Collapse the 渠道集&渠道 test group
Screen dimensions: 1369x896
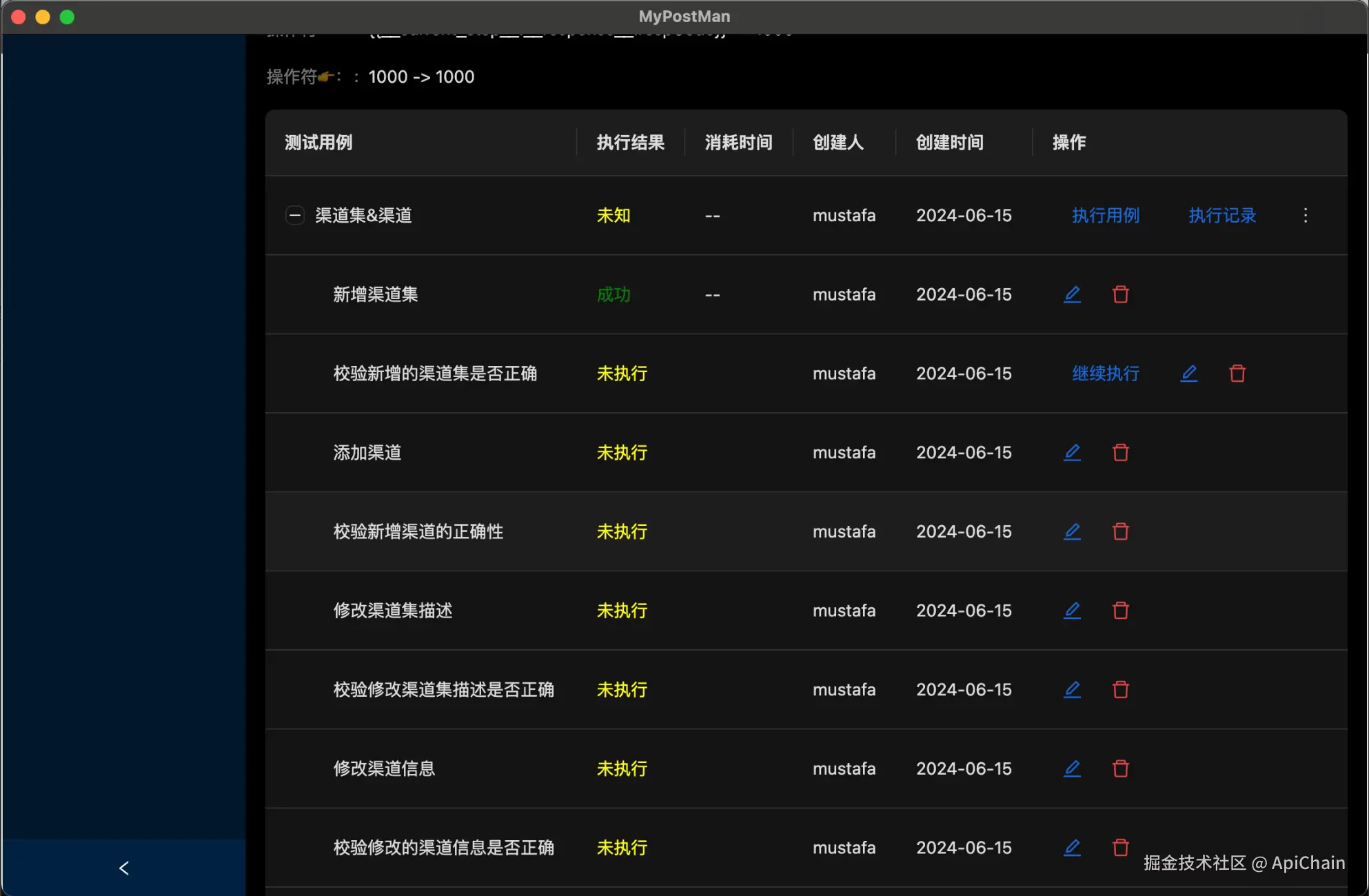(294, 215)
